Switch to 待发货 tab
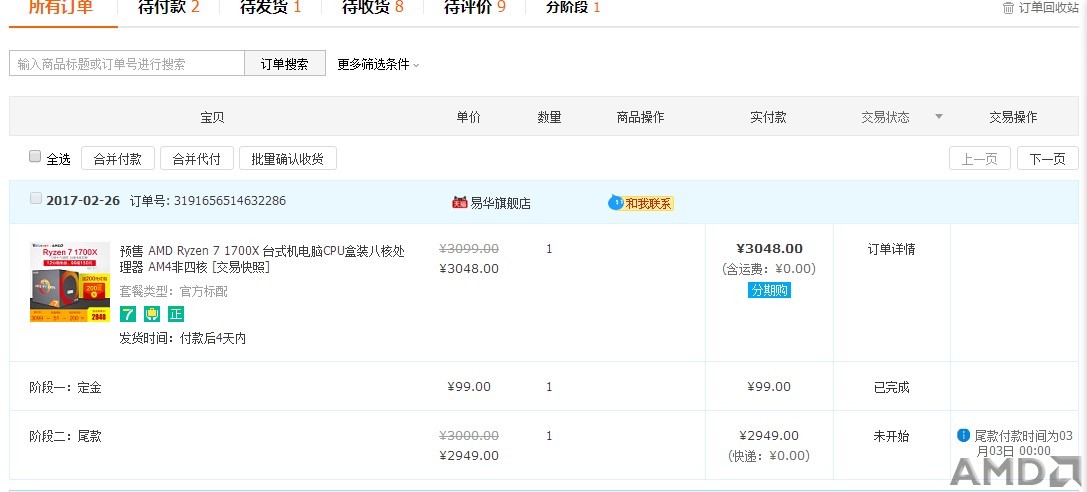This screenshot has height=492, width=1087. point(270,8)
